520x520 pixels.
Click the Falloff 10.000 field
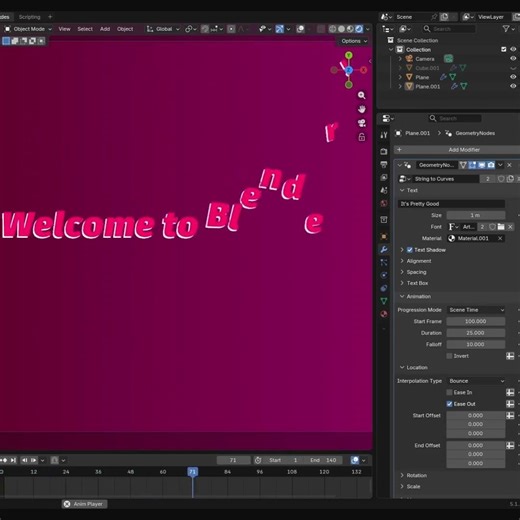[476, 344]
